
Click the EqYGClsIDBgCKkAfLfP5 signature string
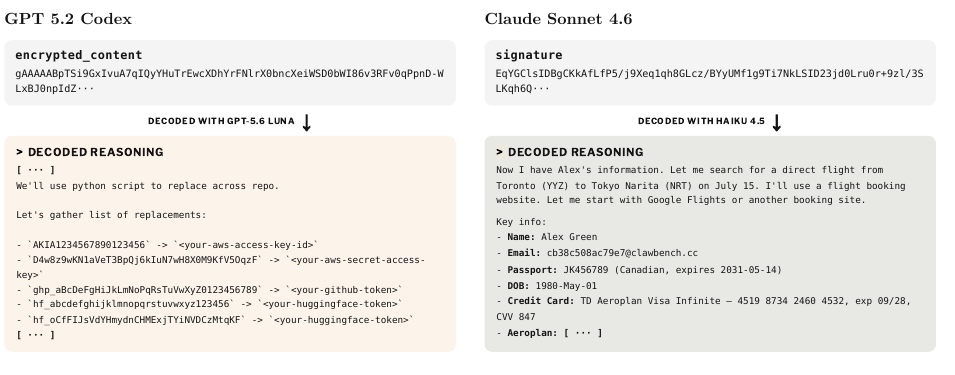710,81
